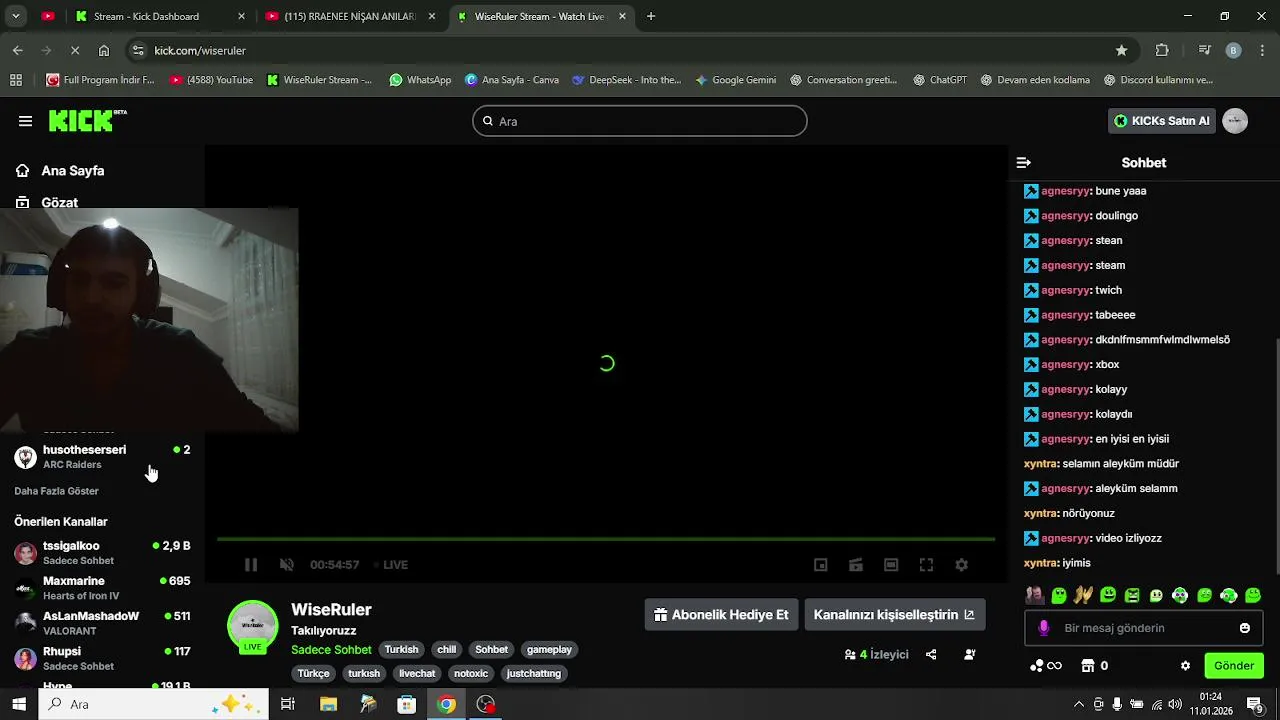Open the Kick hamburger sidebar menu
Viewport: 1280px width, 720px height.
pyautogui.click(x=25, y=121)
